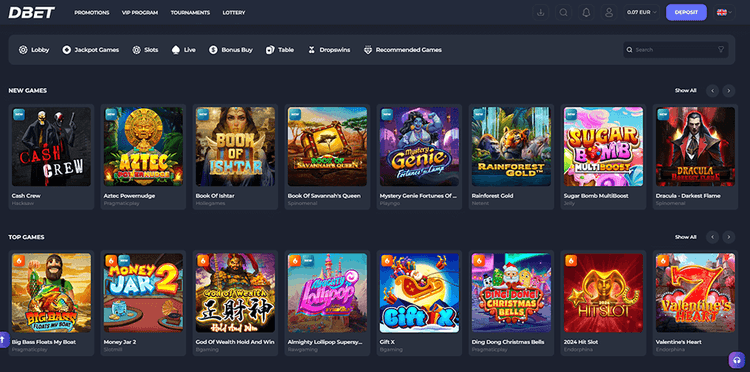Viewport: 750px width, 372px height.
Task: Open the Cash Crew game thumbnail
Action: click(x=51, y=146)
